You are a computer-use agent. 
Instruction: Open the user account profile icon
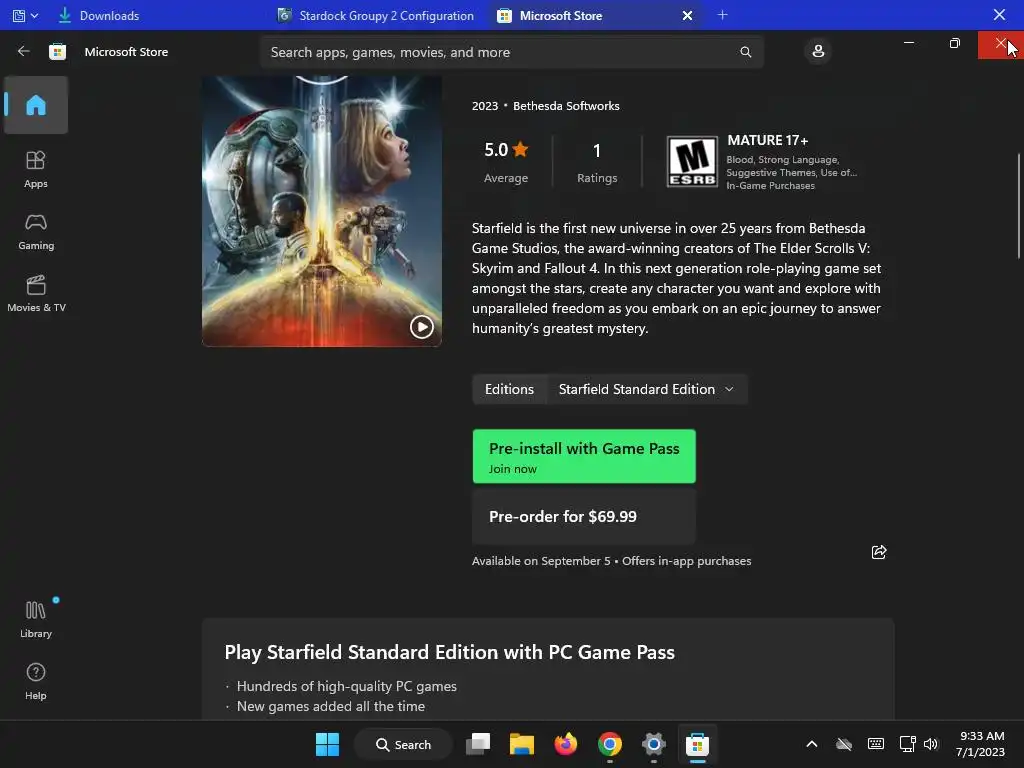tap(818, 51)
